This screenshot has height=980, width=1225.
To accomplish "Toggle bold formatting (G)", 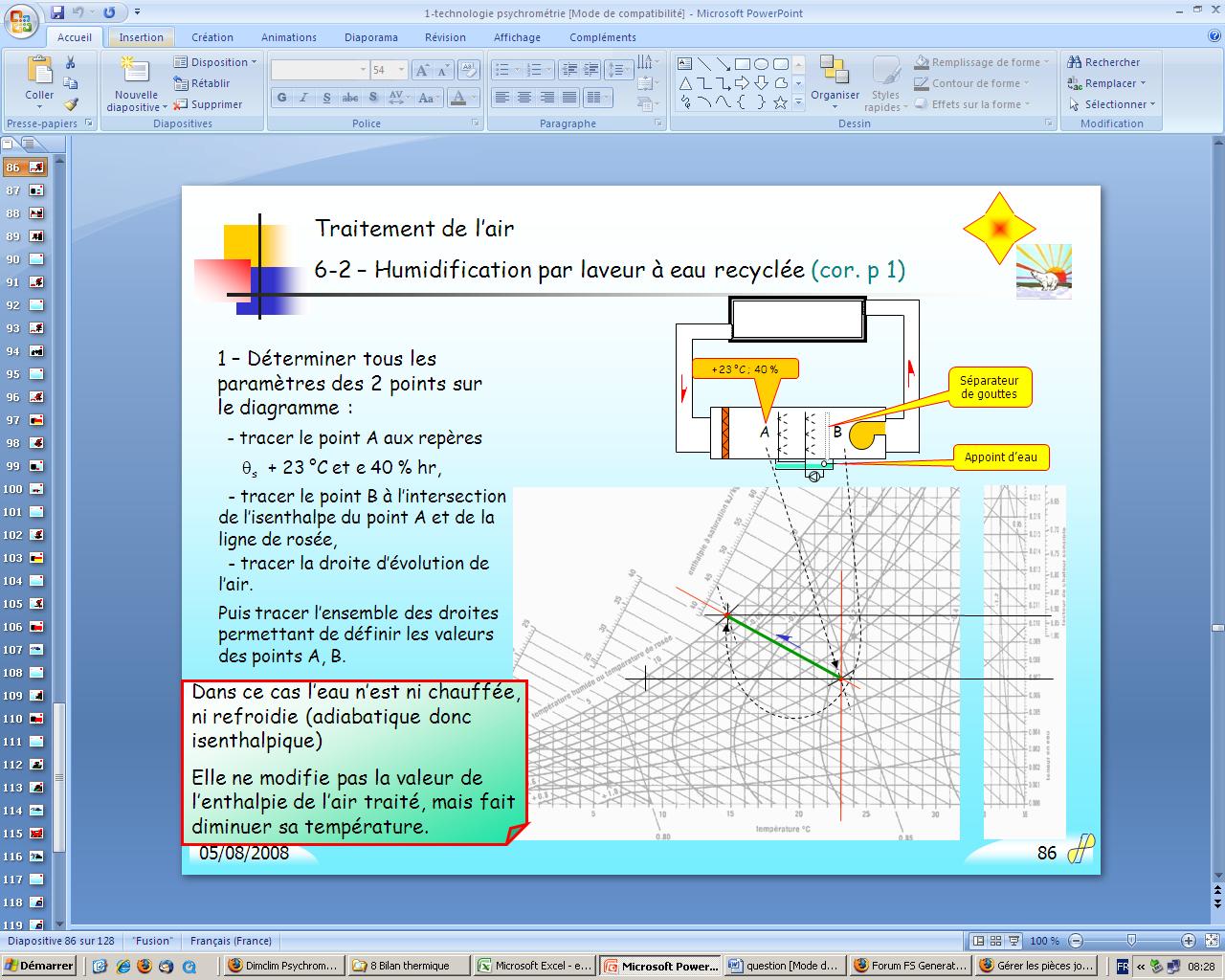I will (x=281, y=98).
